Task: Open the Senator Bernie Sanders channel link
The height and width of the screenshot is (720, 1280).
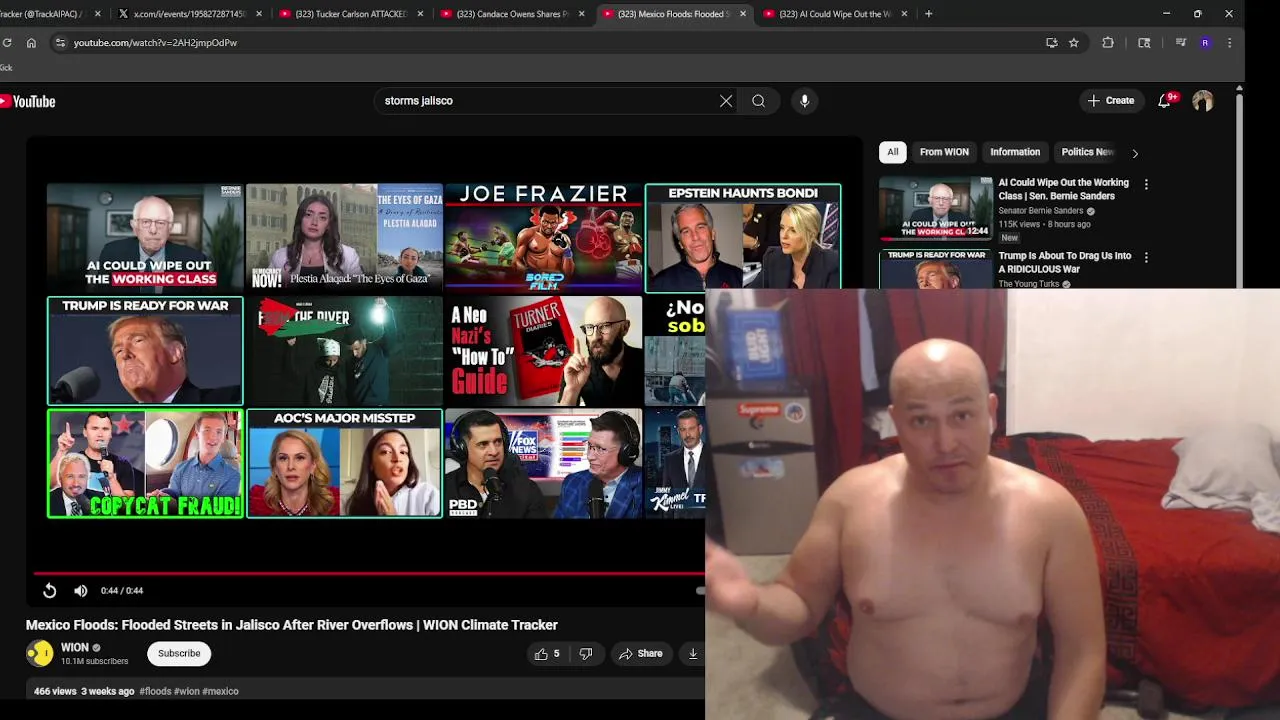Action: 1041,211
